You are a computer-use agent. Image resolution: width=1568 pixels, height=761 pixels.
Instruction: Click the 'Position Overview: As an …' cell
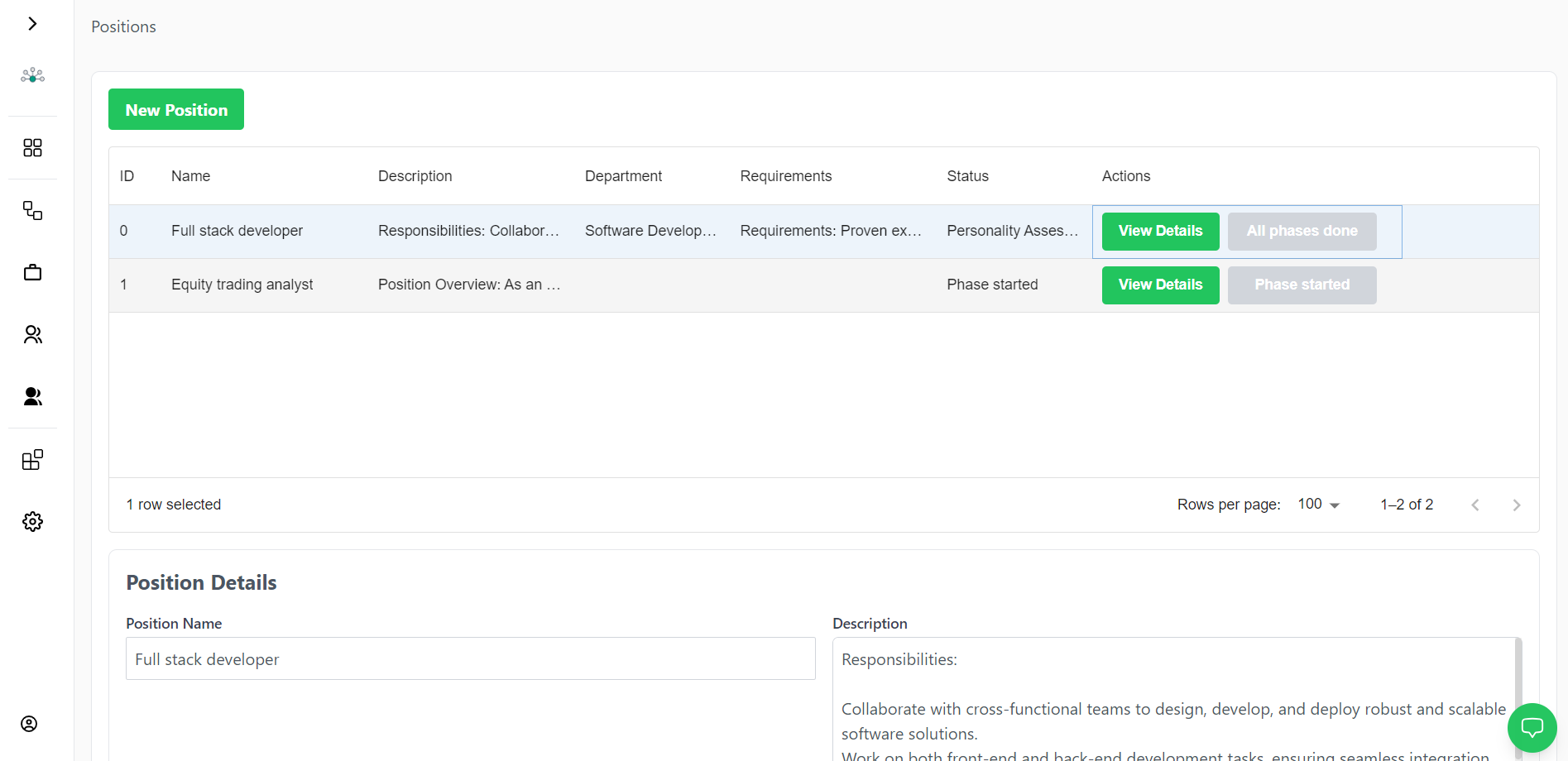[x=469, y=285]
